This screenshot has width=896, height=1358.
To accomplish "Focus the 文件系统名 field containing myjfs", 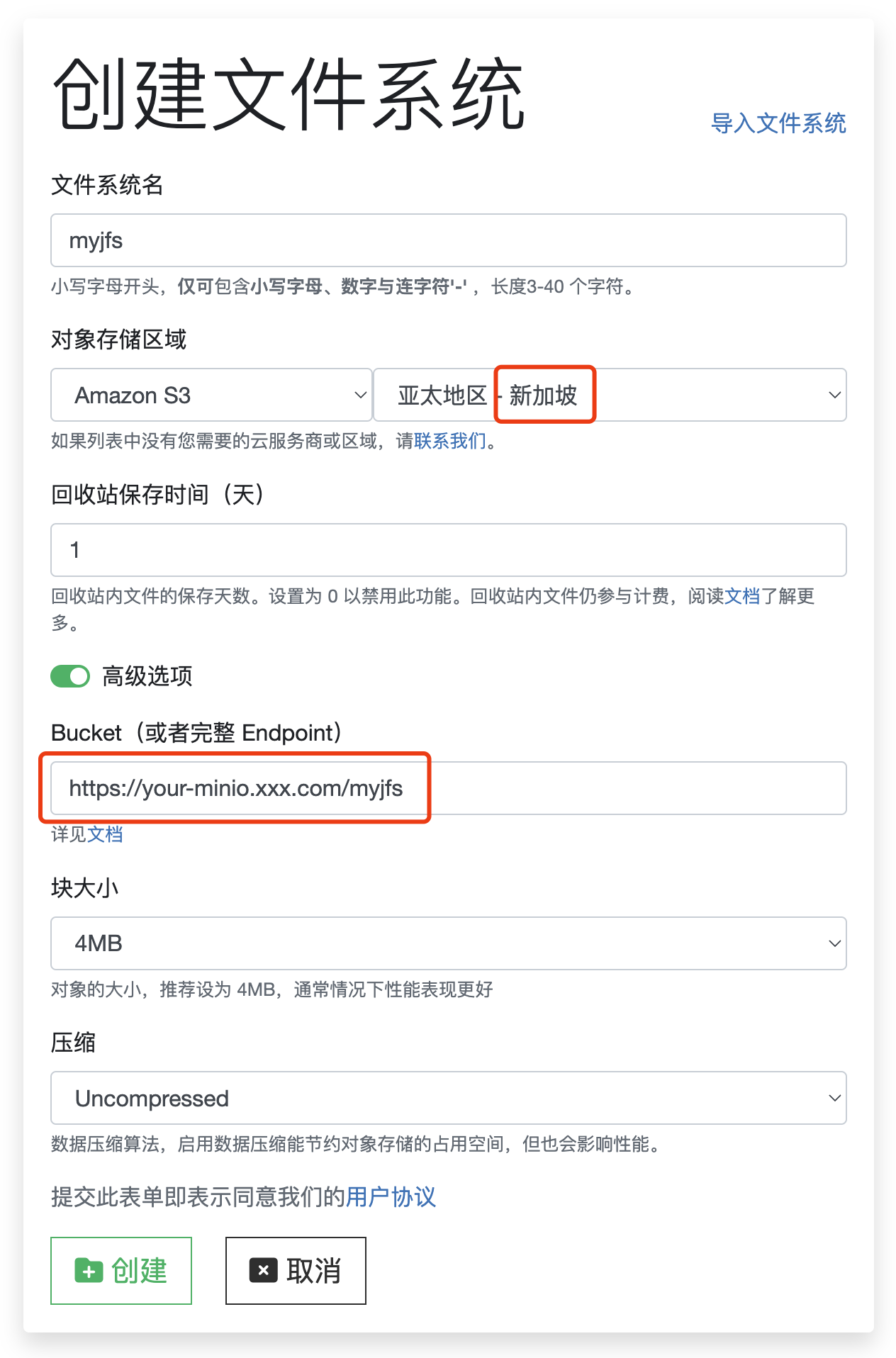I will click(448, 240).
